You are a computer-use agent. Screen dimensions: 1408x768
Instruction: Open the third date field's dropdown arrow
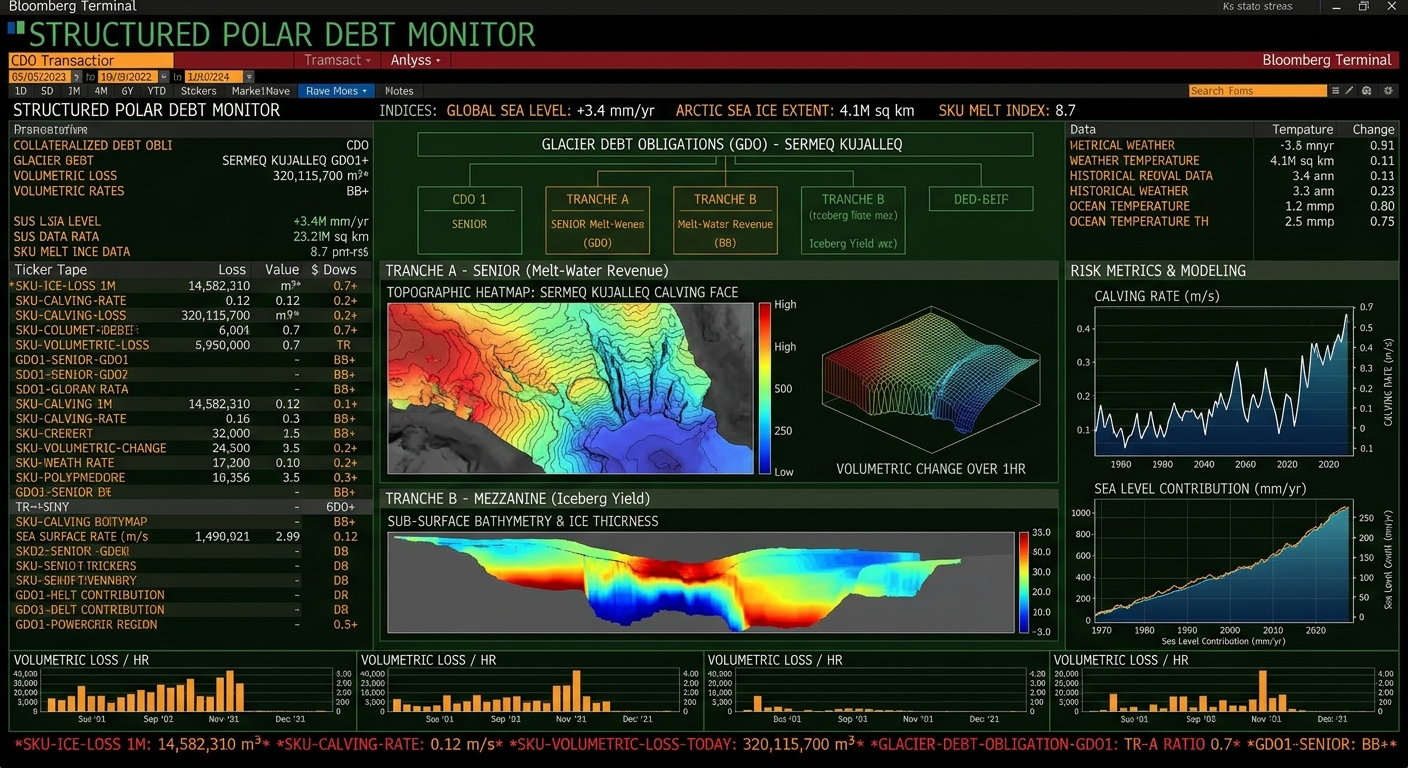tap(249, 77)
